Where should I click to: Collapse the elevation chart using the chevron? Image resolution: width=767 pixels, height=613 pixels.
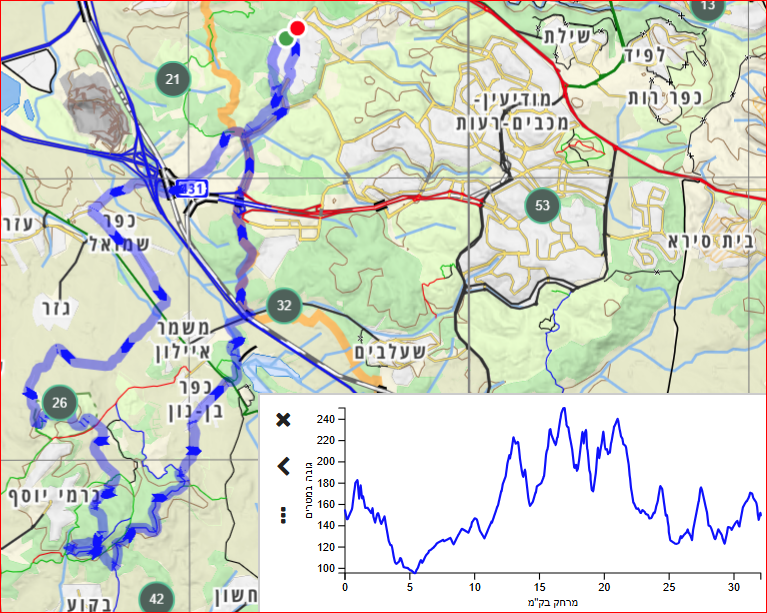[283, 466]
